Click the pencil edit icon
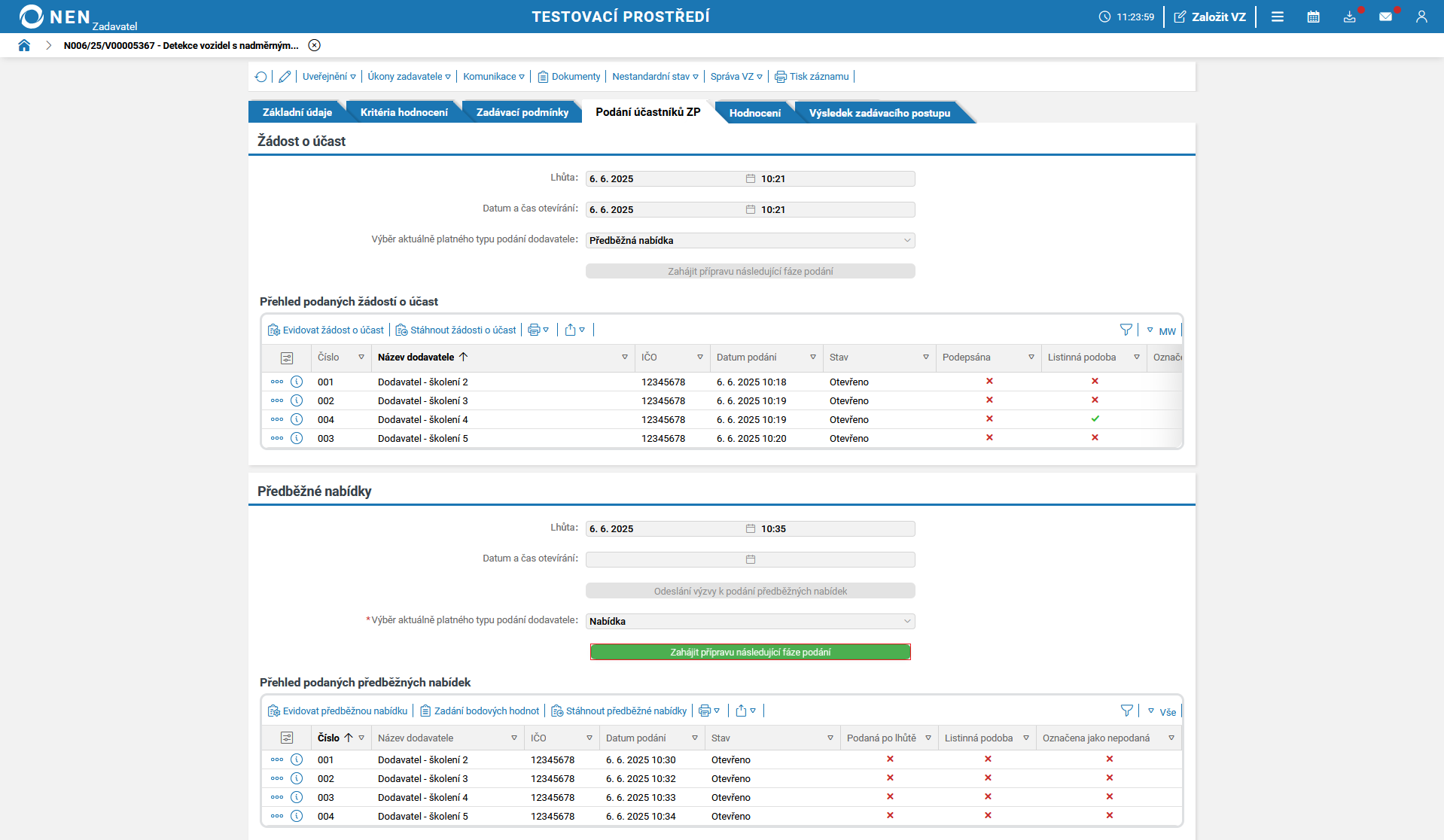This screenshot has height=840, width=1444. 285,77
